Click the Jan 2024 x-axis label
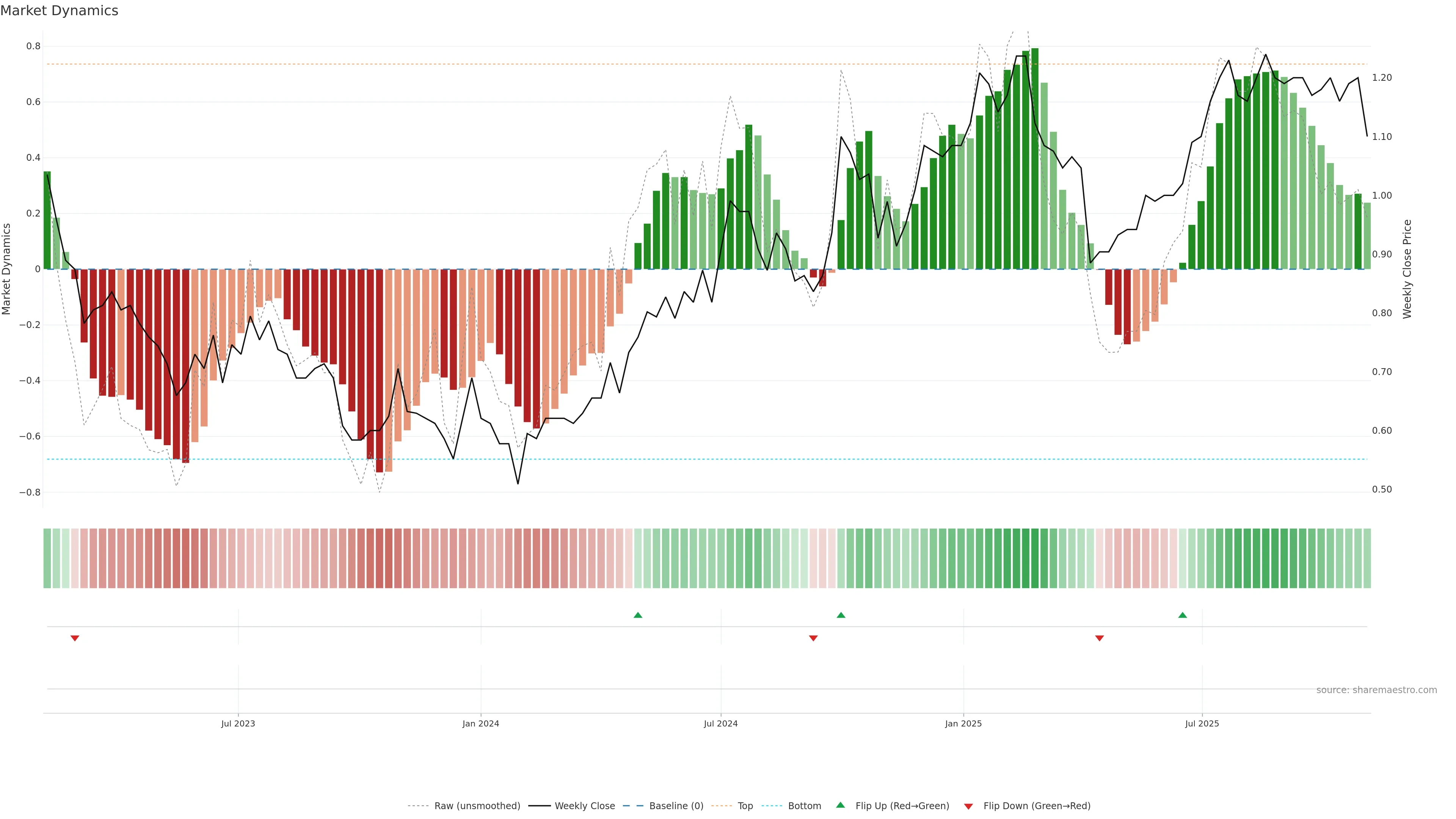 480,723
